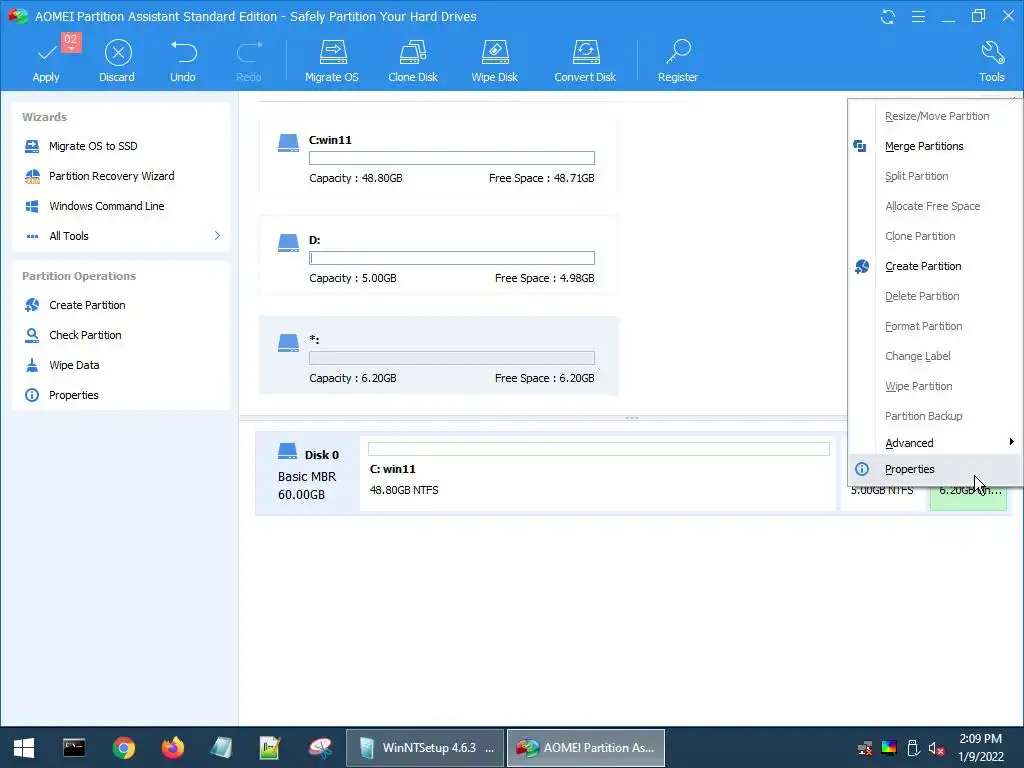Select the D: partition card
The image size is (1024, 768).
438,255
